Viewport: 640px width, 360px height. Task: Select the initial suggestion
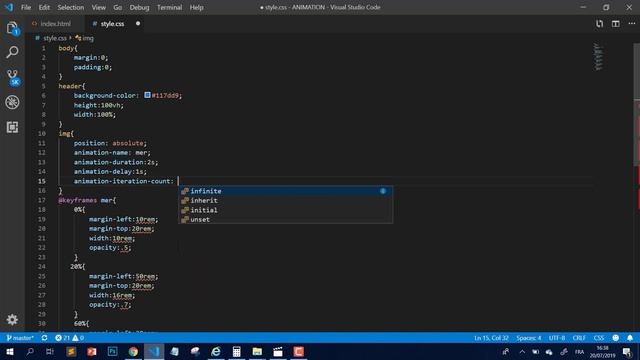(286, 210)
